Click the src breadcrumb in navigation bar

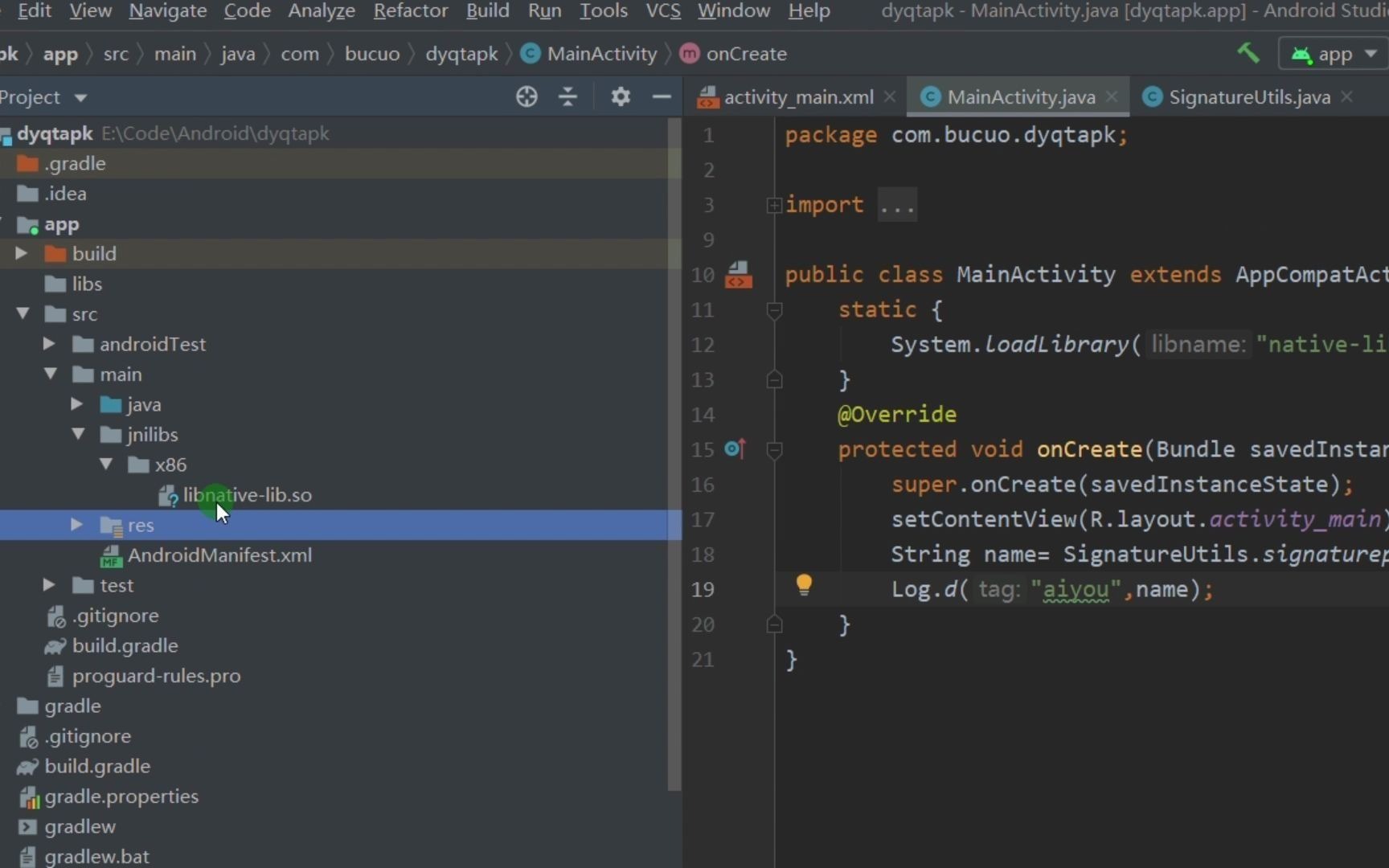(x=116, y=54)
